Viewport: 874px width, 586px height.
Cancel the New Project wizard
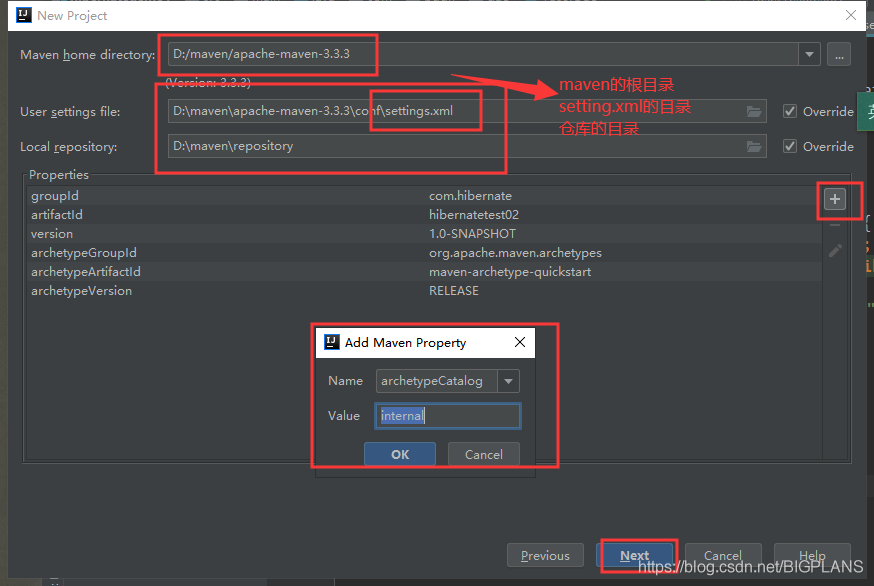[723, 555]
